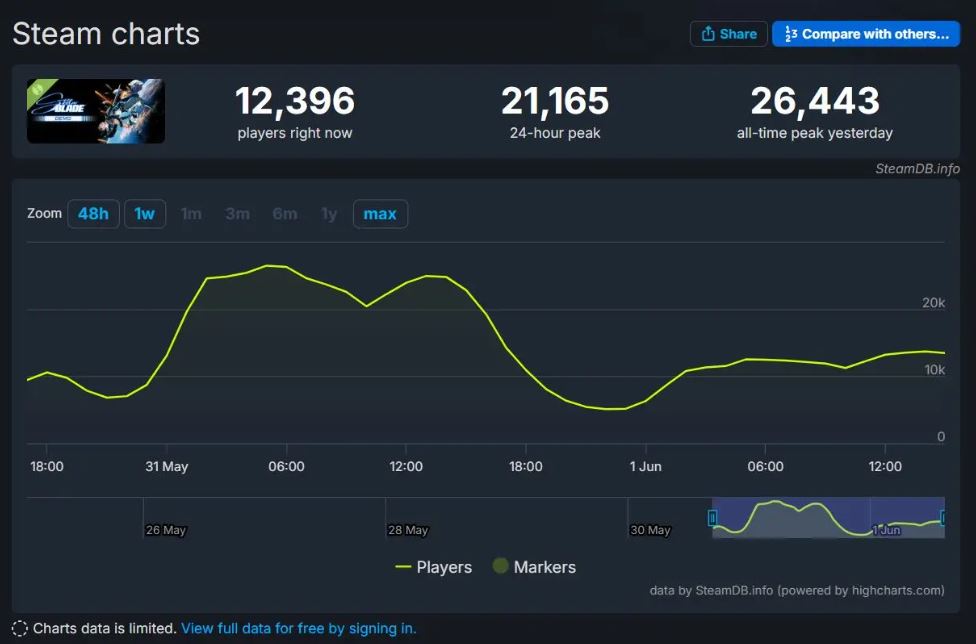976x644 pixels.
Task: Click the 26,443 all-time peak figure
Action: pos(815,100)
